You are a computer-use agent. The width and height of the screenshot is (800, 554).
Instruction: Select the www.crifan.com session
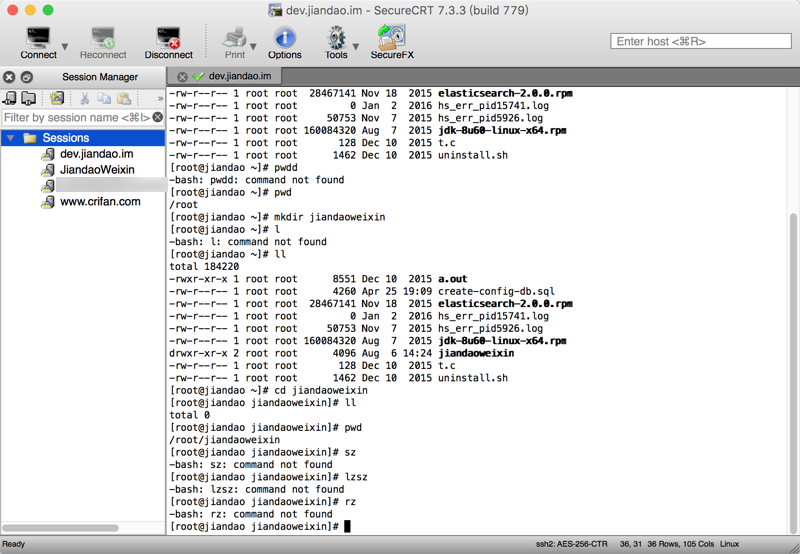(x=101, y=202)
